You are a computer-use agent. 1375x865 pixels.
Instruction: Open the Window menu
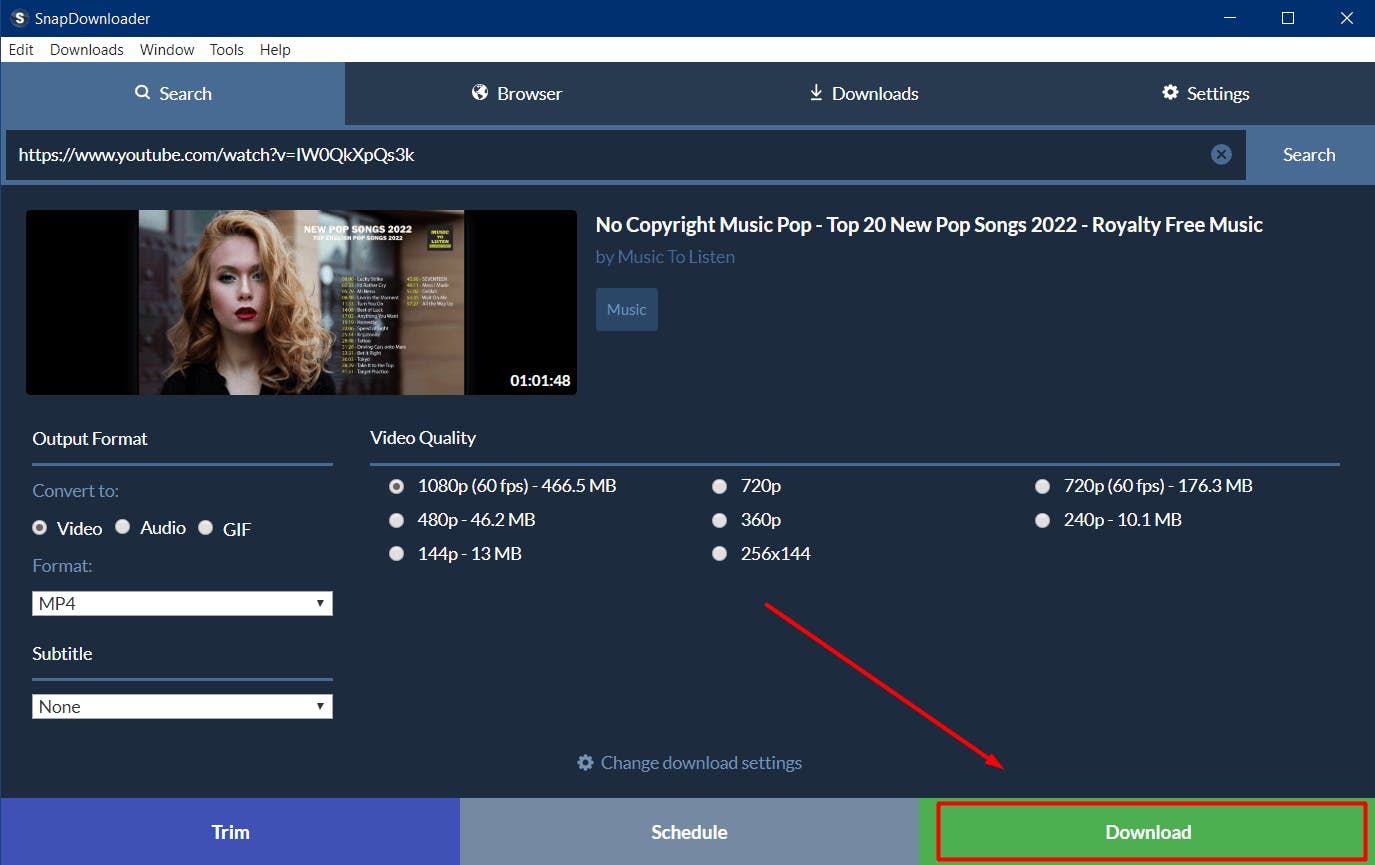167,49
